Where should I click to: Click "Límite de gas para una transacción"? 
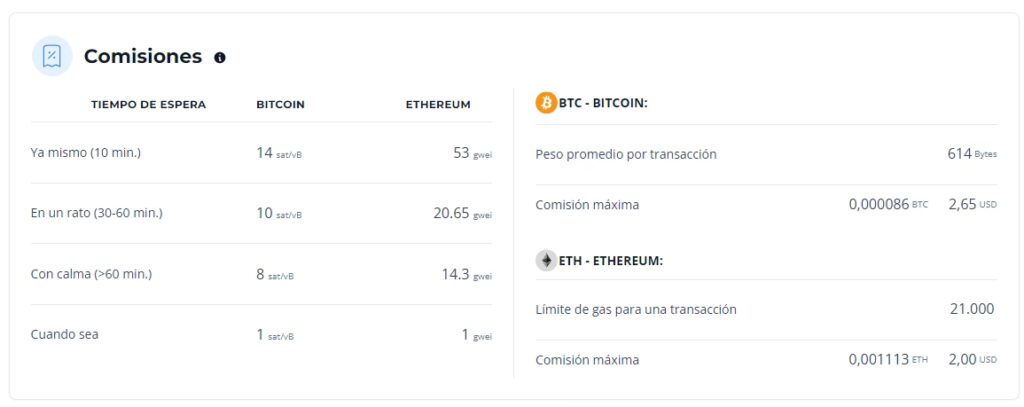point(636,309)
